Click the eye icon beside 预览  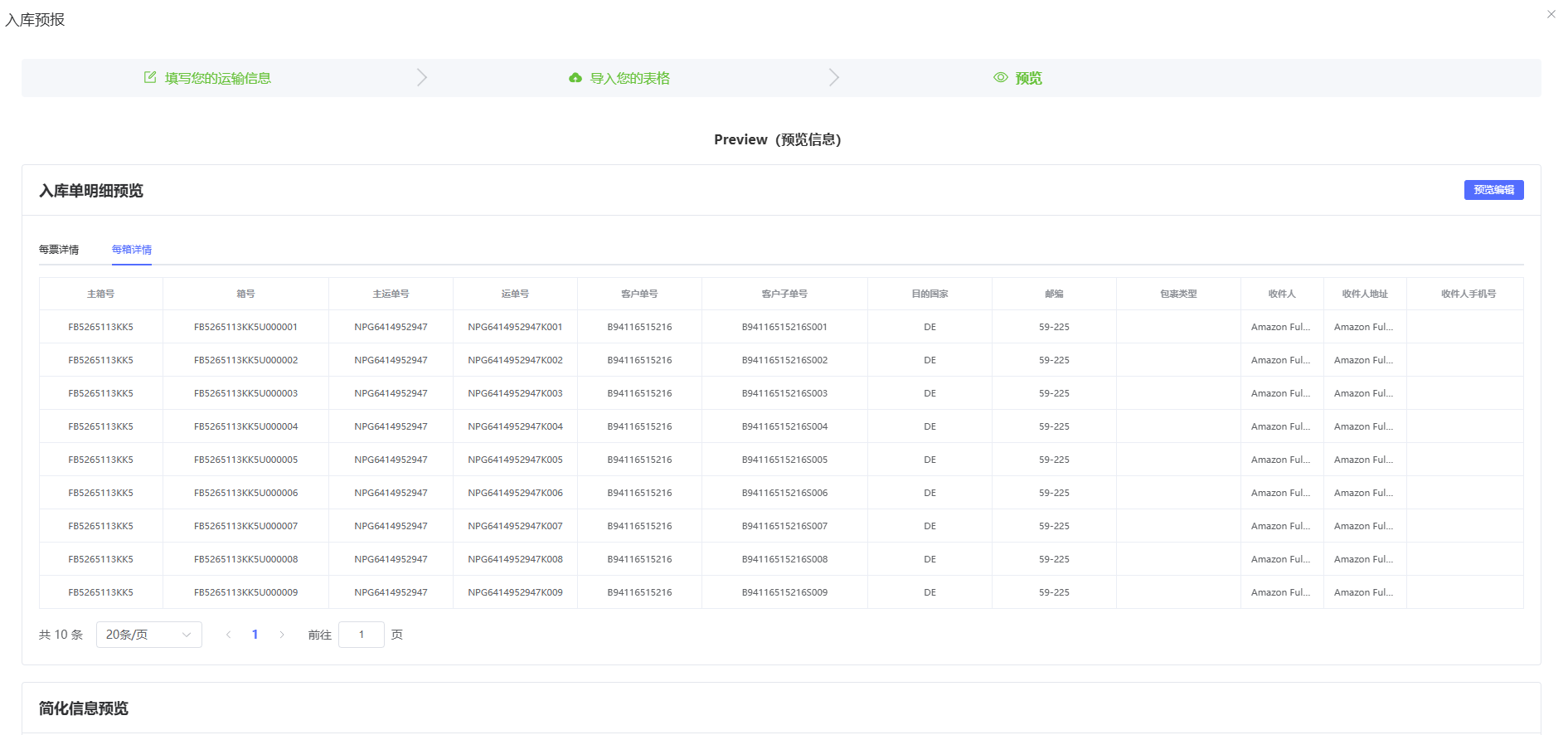pyautogui.click(x=1001, y=77)
